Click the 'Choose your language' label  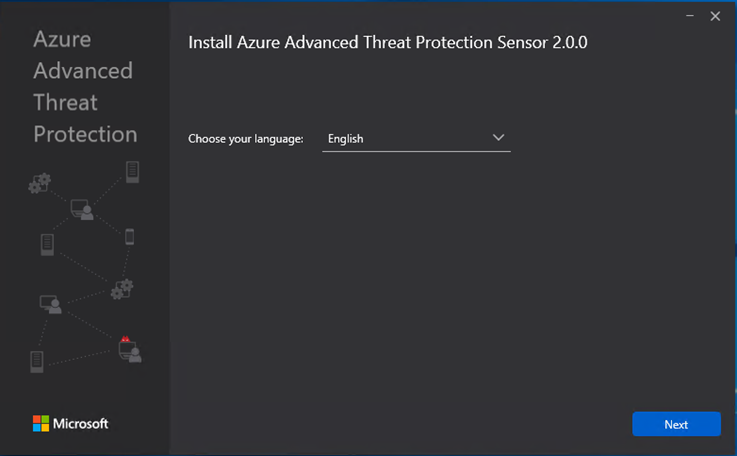pyautogui.click(x=246, y=139)
